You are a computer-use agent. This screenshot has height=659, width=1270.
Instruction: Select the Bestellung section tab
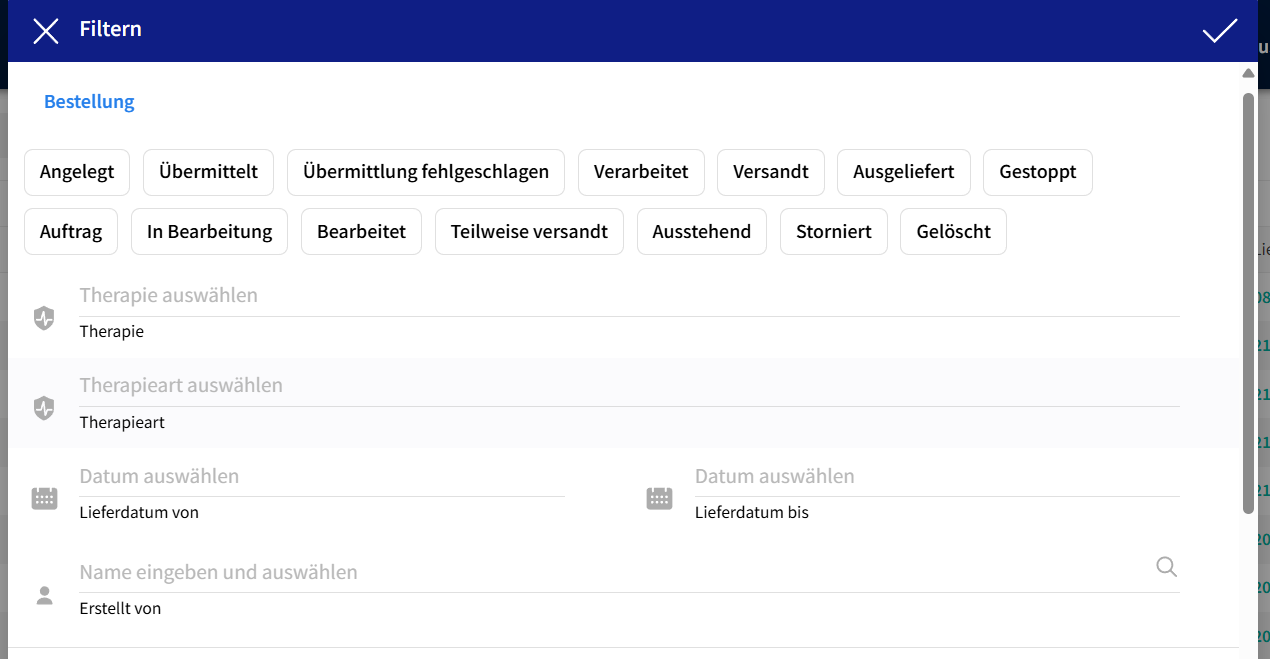(89, 102)
